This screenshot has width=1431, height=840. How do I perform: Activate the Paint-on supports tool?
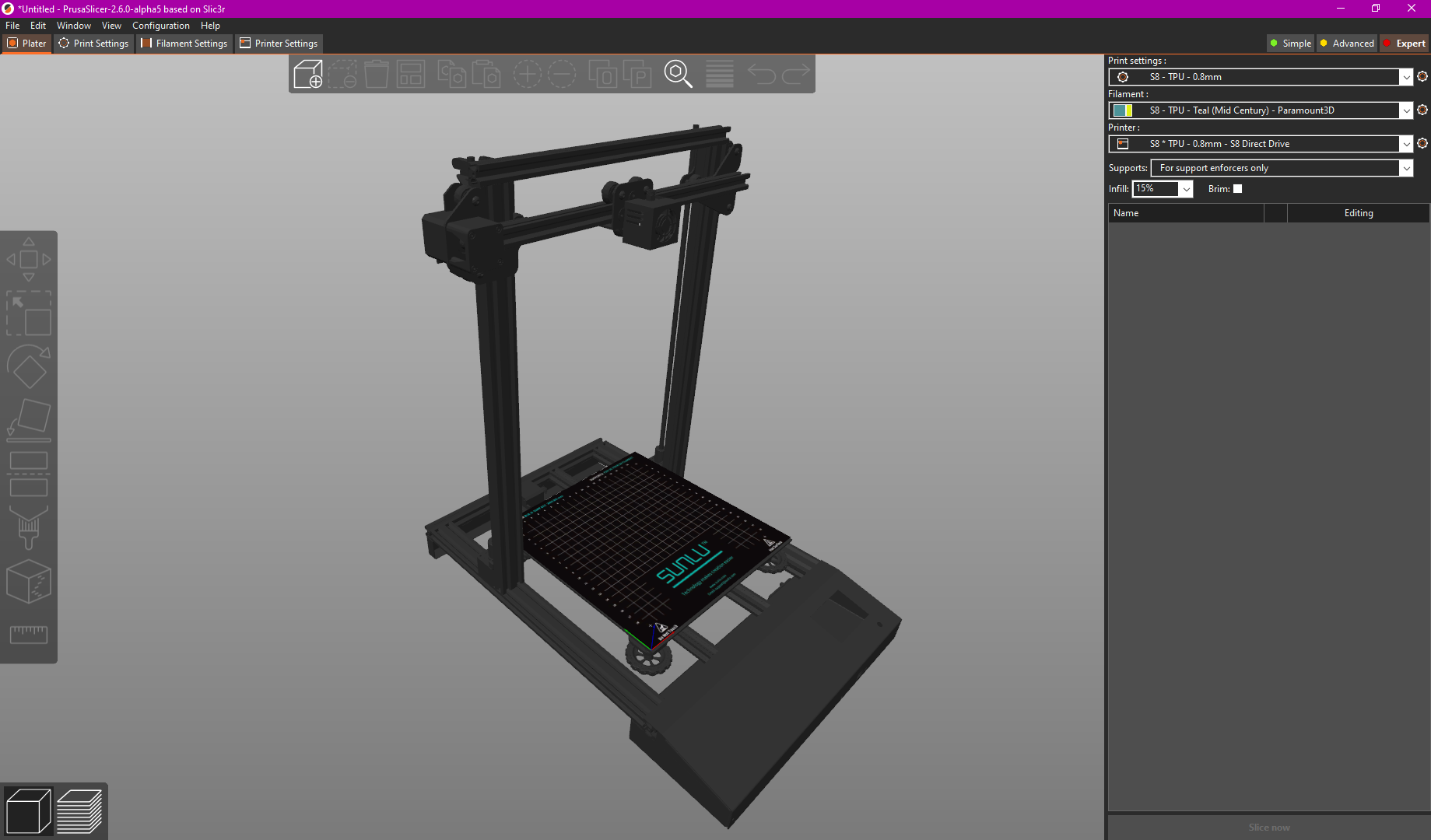pyautogui.click(x=29, y=529)
